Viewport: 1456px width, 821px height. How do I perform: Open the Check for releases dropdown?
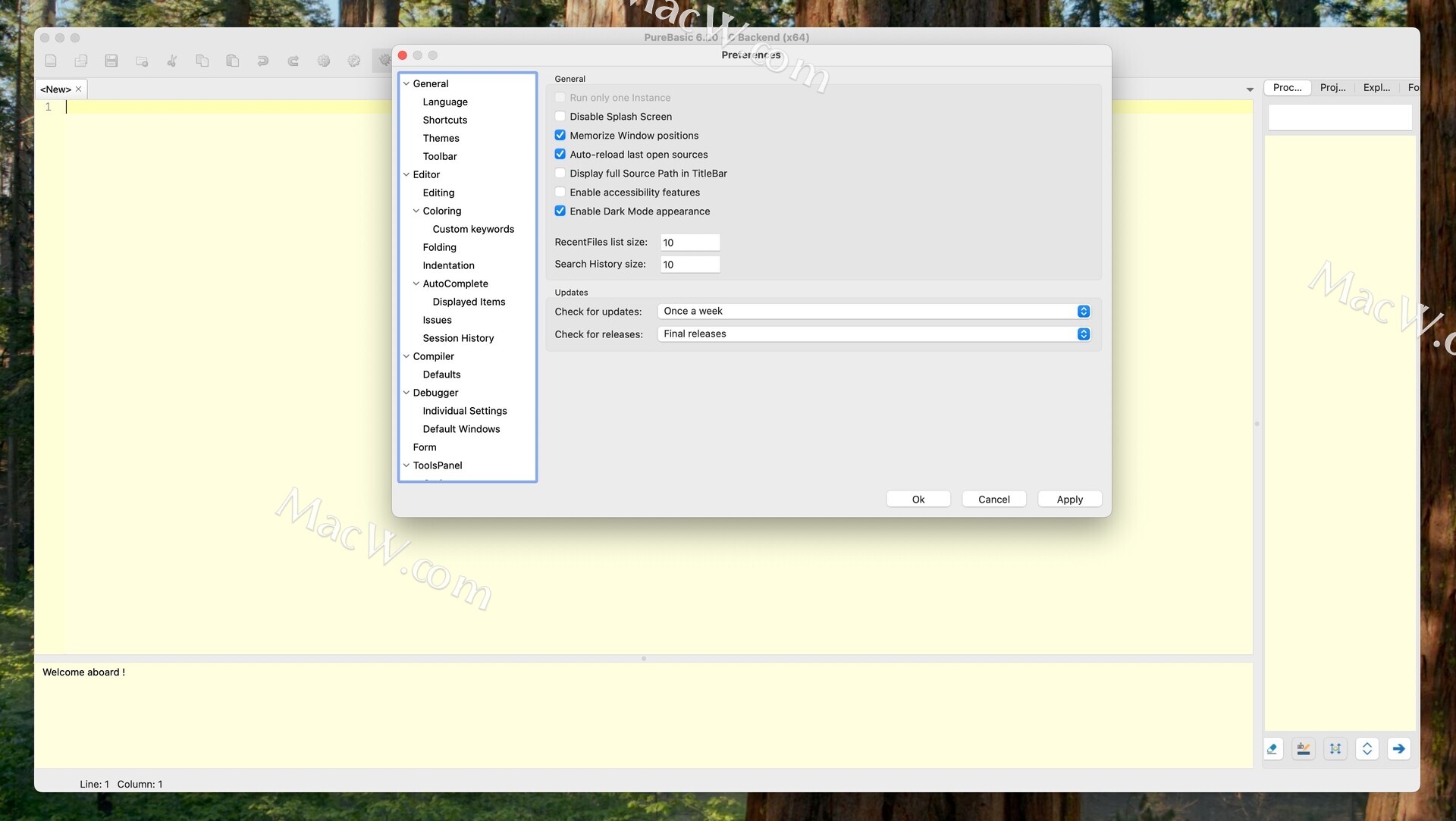(874, 334)
